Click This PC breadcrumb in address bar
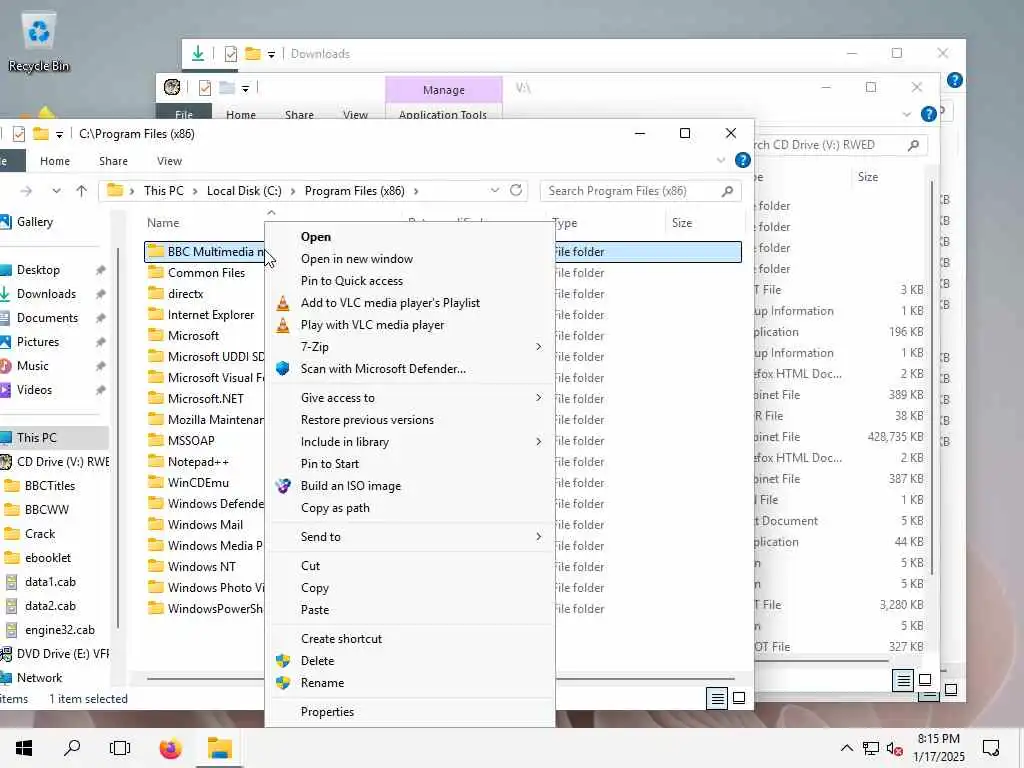Viewport: 1024px width, 768px height. pyautogui.click(x=163, y=191)
